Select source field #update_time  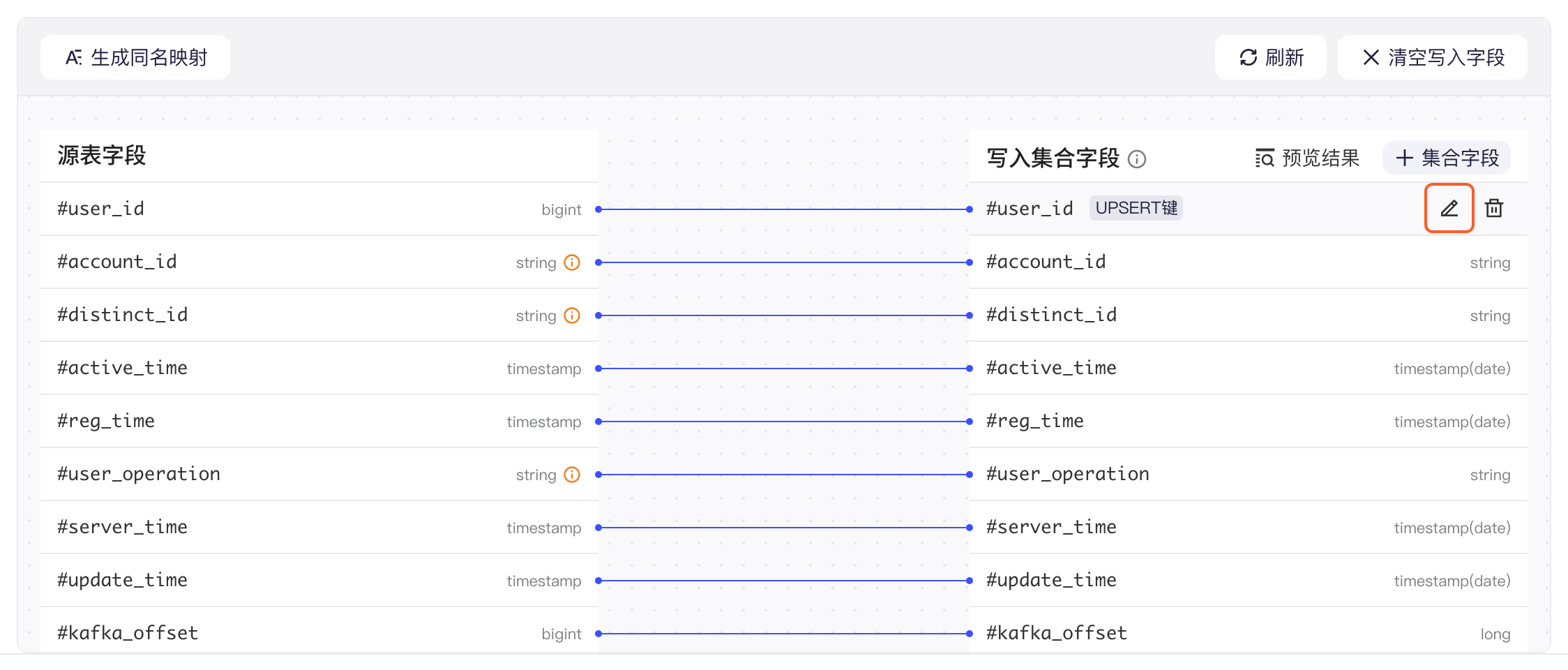319,580
